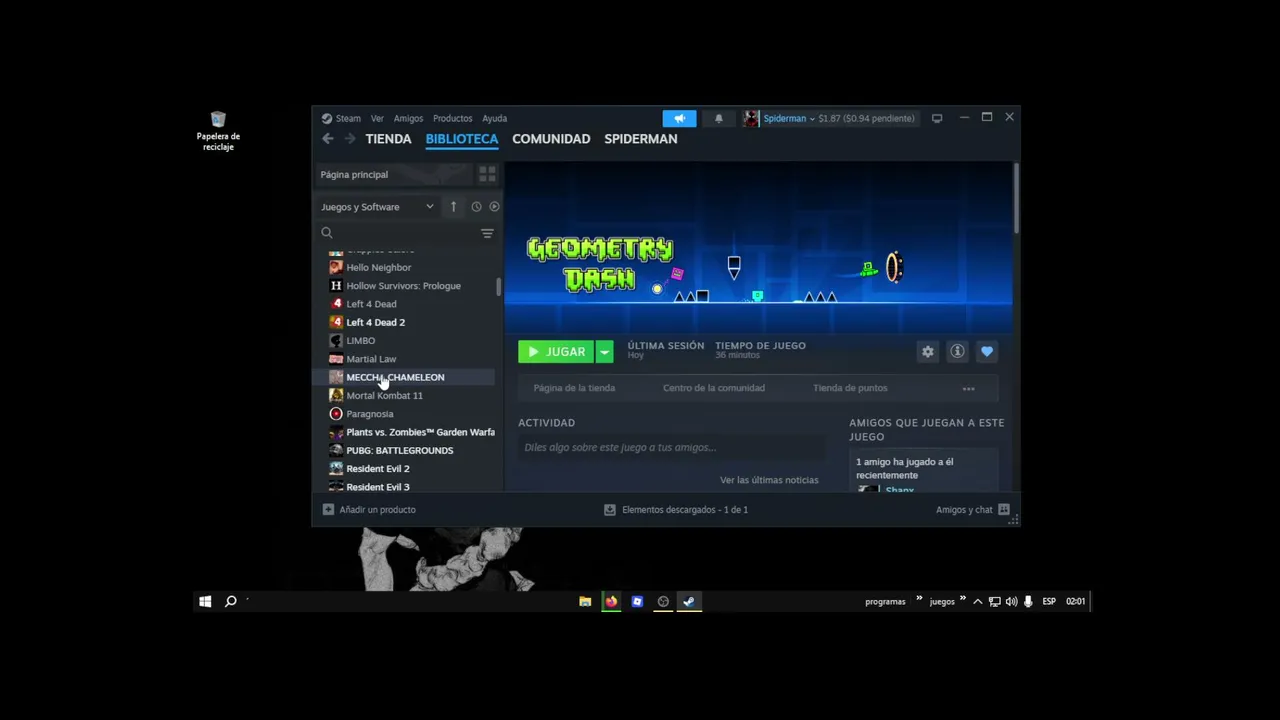This screenshot has height=720, width=1280.
Task: Click the recent clock icon in library filter
Action: pyautogui.click(x=476, y=207)
